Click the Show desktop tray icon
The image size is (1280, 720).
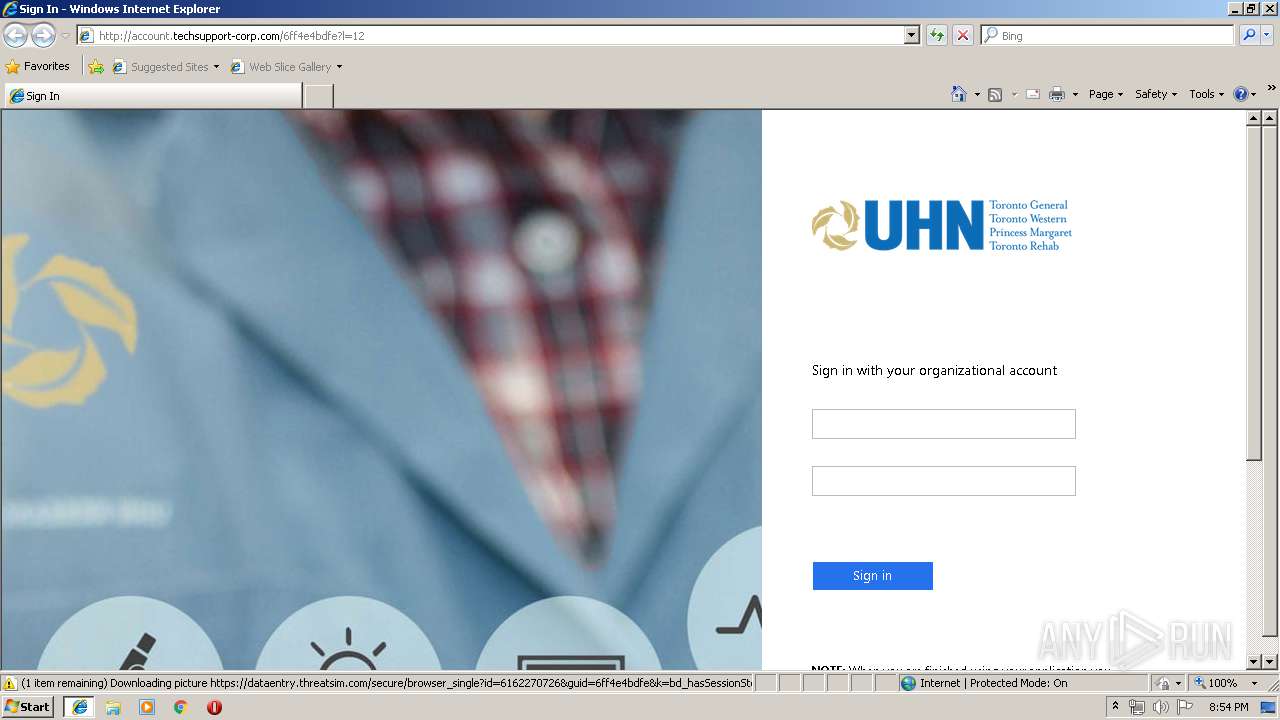(1268, 707)
